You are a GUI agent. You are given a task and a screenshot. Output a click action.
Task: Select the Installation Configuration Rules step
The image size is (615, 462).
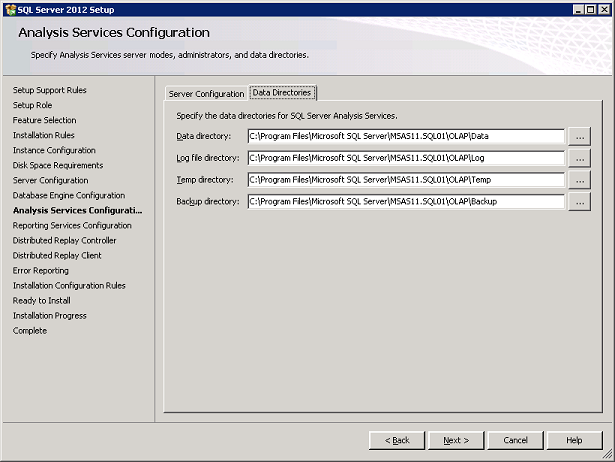tap(69, 286)
